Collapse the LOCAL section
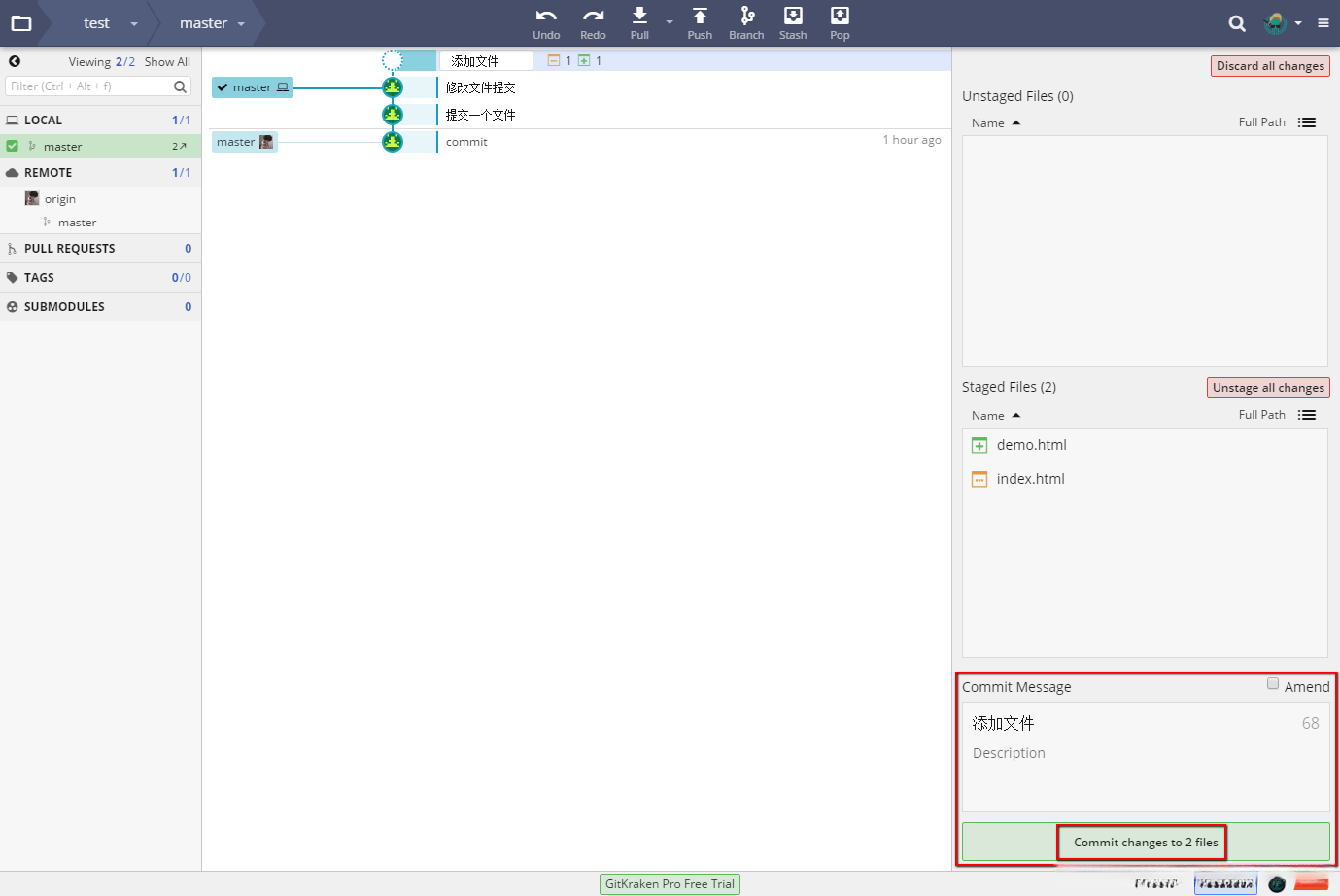Screen dimensions: 1340x896 (x=100, y=121)
